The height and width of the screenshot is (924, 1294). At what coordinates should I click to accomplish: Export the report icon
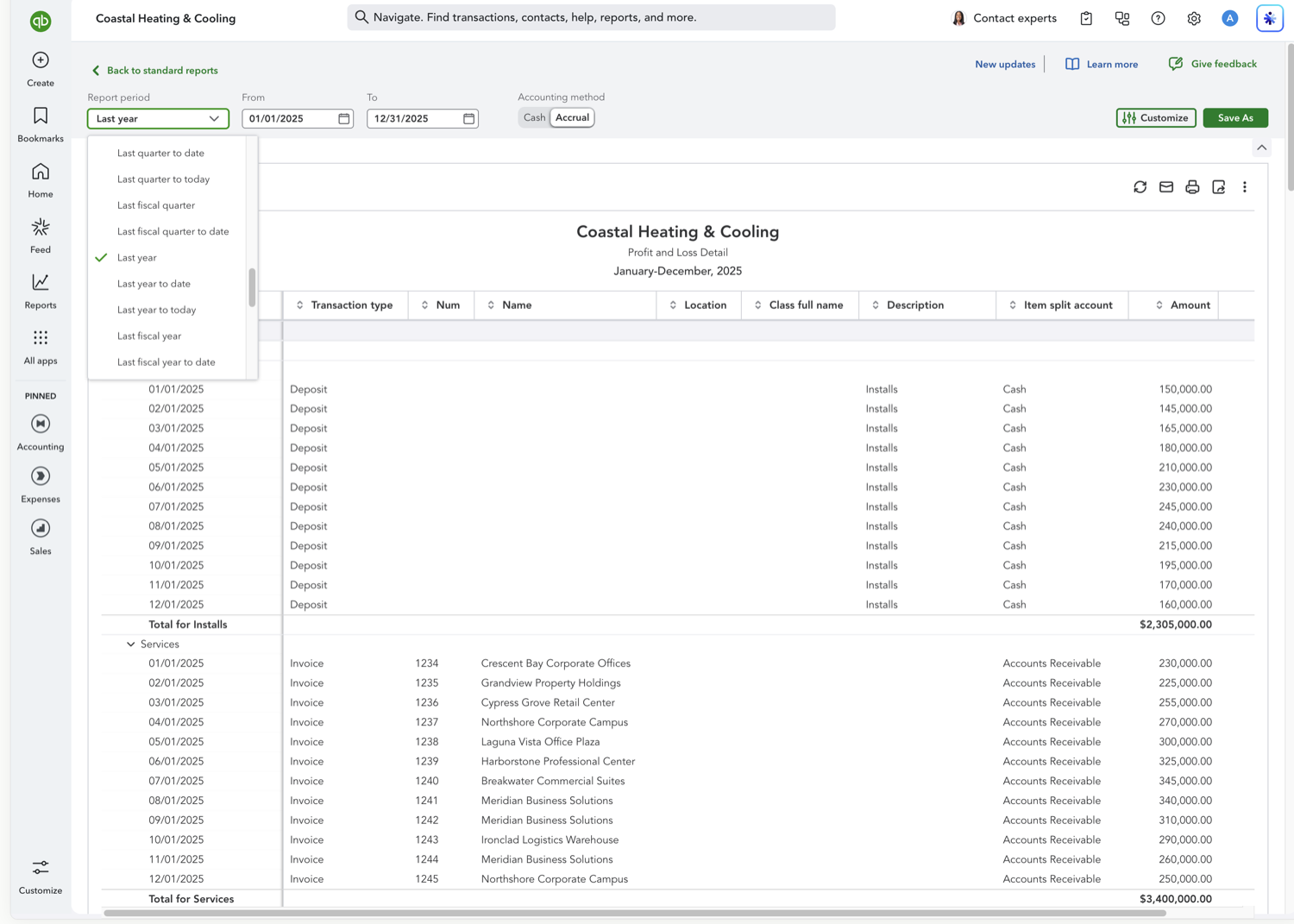pyautogui.click(x=1219, y=187)
